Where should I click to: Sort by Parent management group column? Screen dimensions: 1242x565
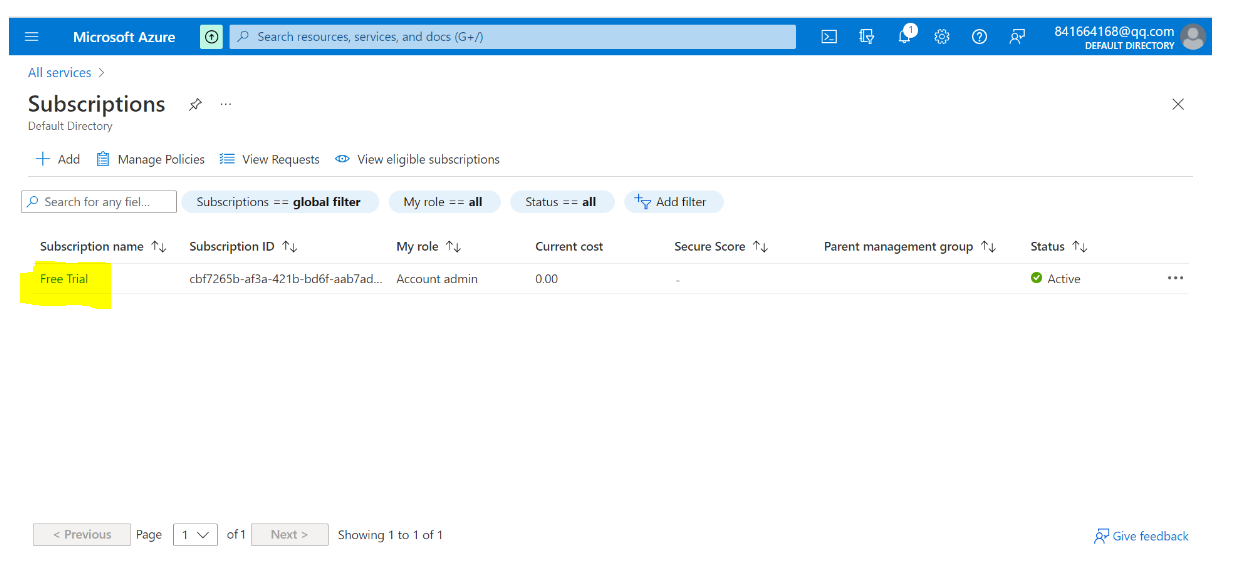(910, 246)
